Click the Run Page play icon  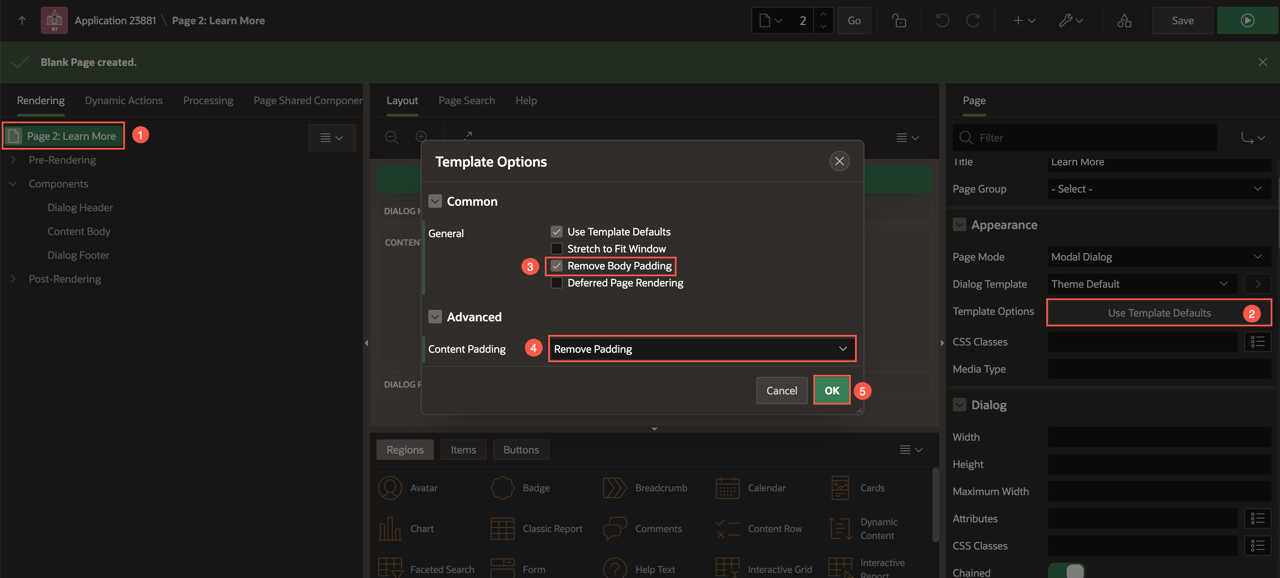tap(1247, 20)
